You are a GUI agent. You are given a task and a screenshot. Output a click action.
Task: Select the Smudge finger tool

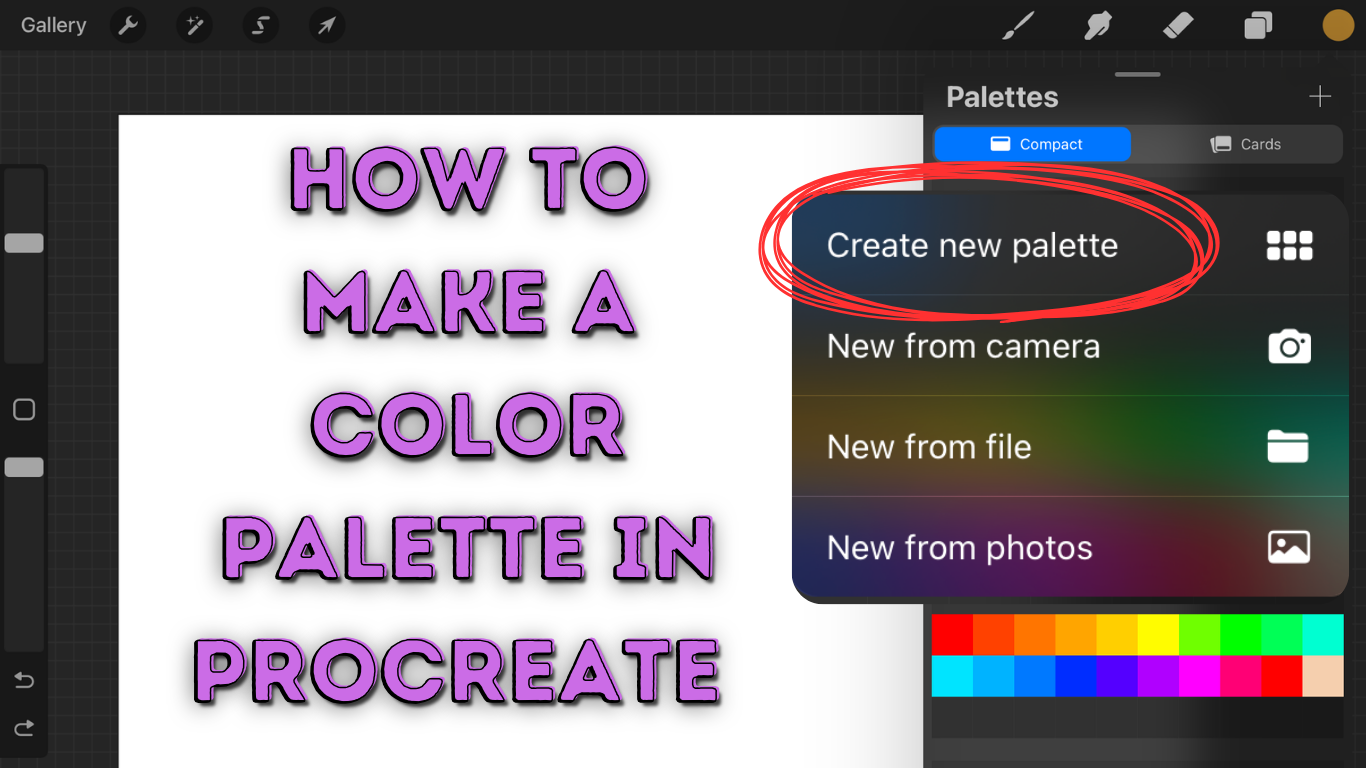click(x=1098, y=25)
